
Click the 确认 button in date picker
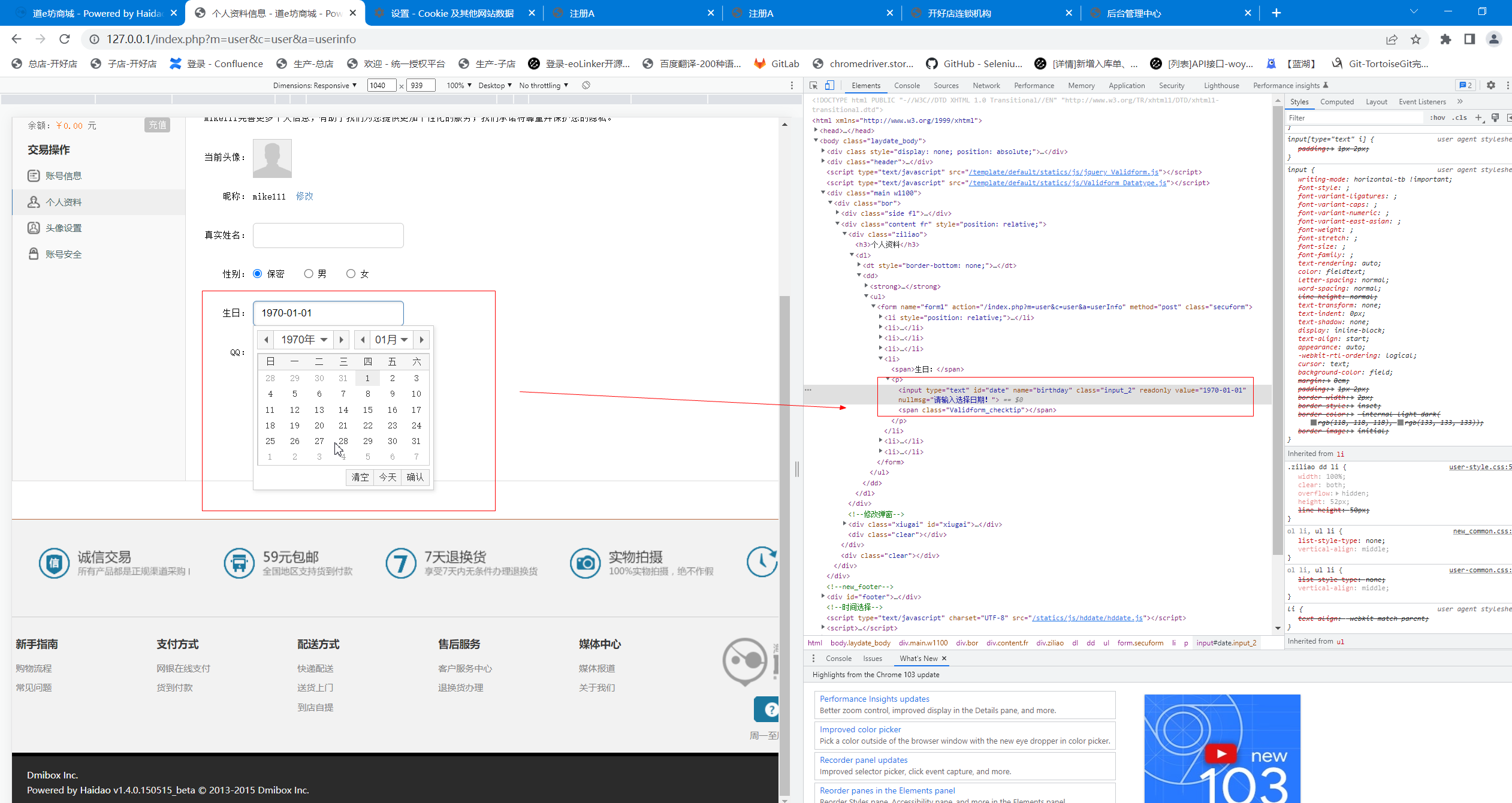[x=415, y=478]
